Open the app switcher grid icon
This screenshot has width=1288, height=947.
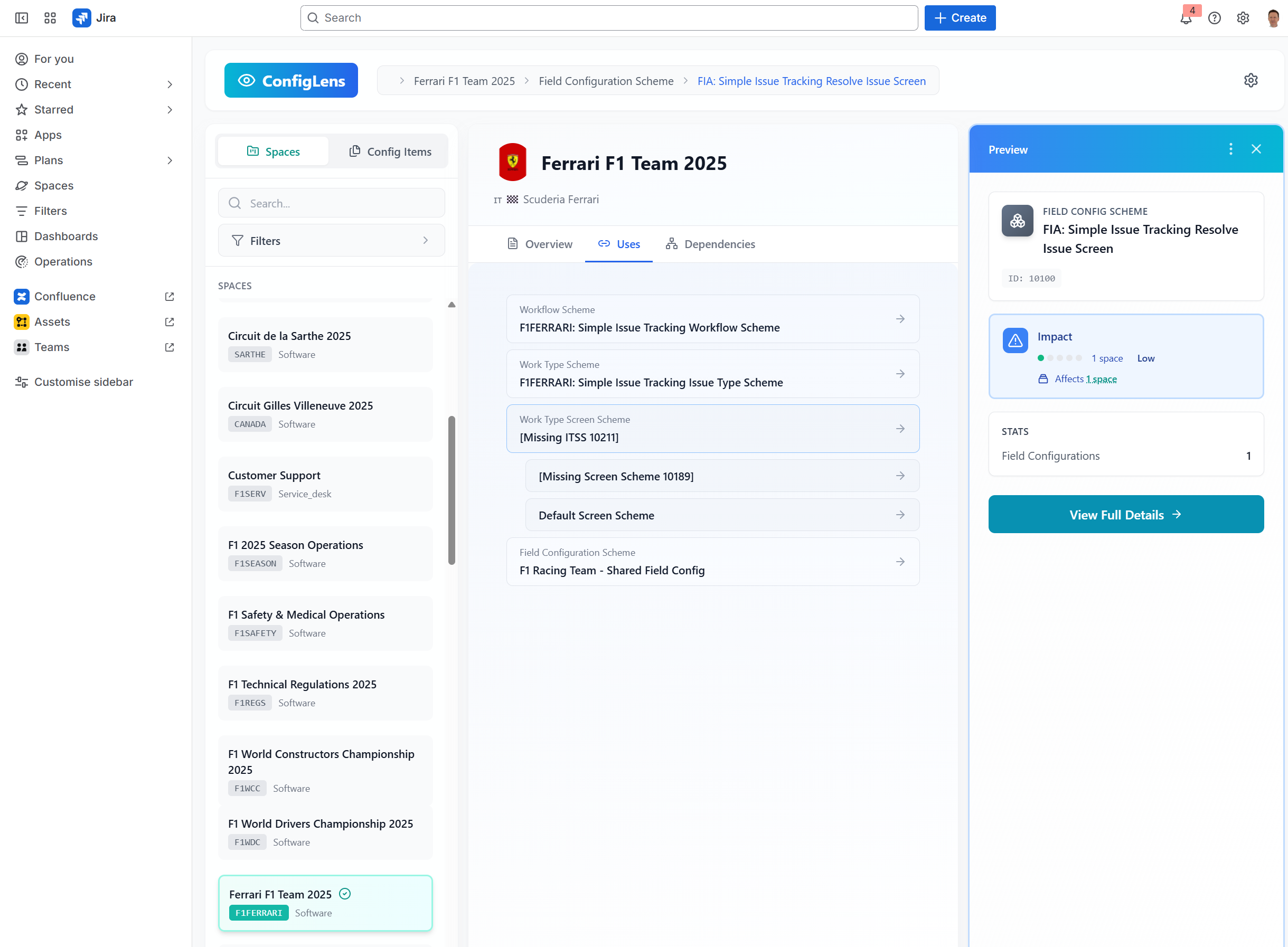50,18
